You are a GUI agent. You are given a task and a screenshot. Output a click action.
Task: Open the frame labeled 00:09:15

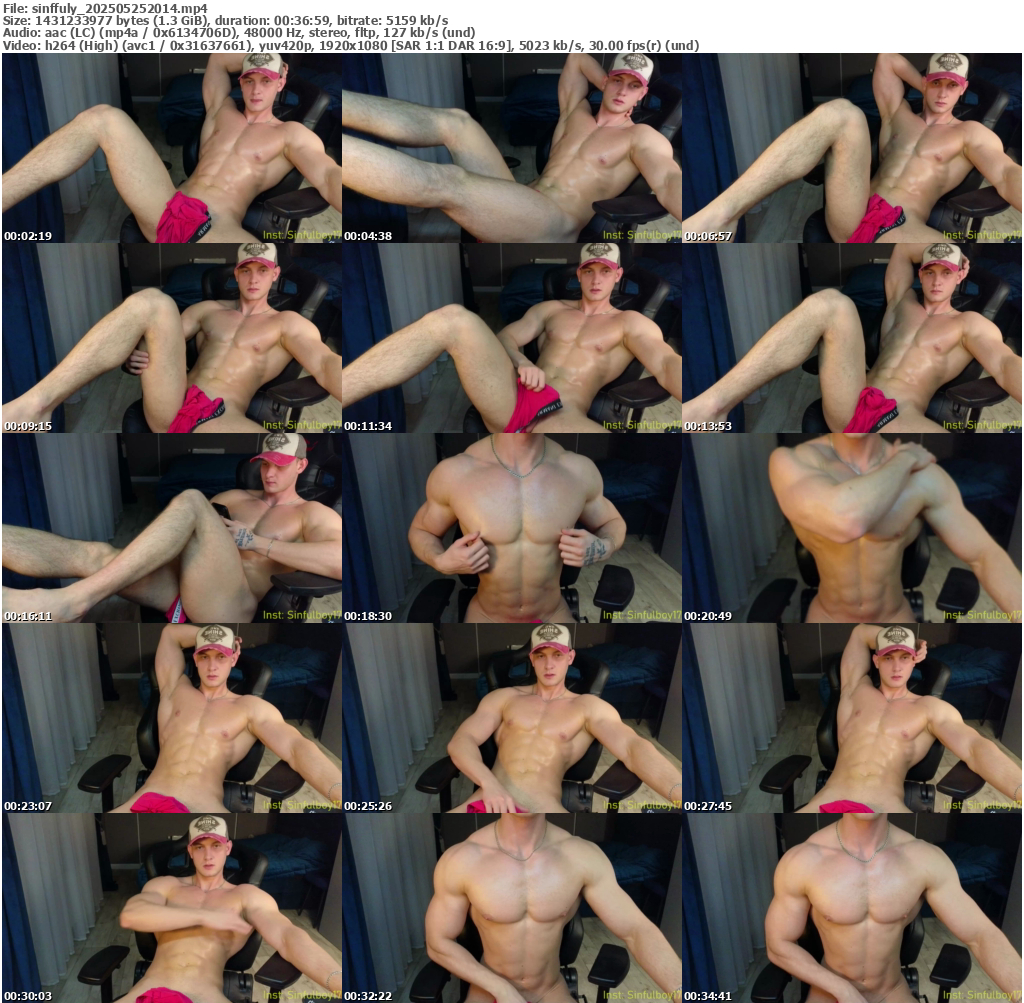coord(171,338)
